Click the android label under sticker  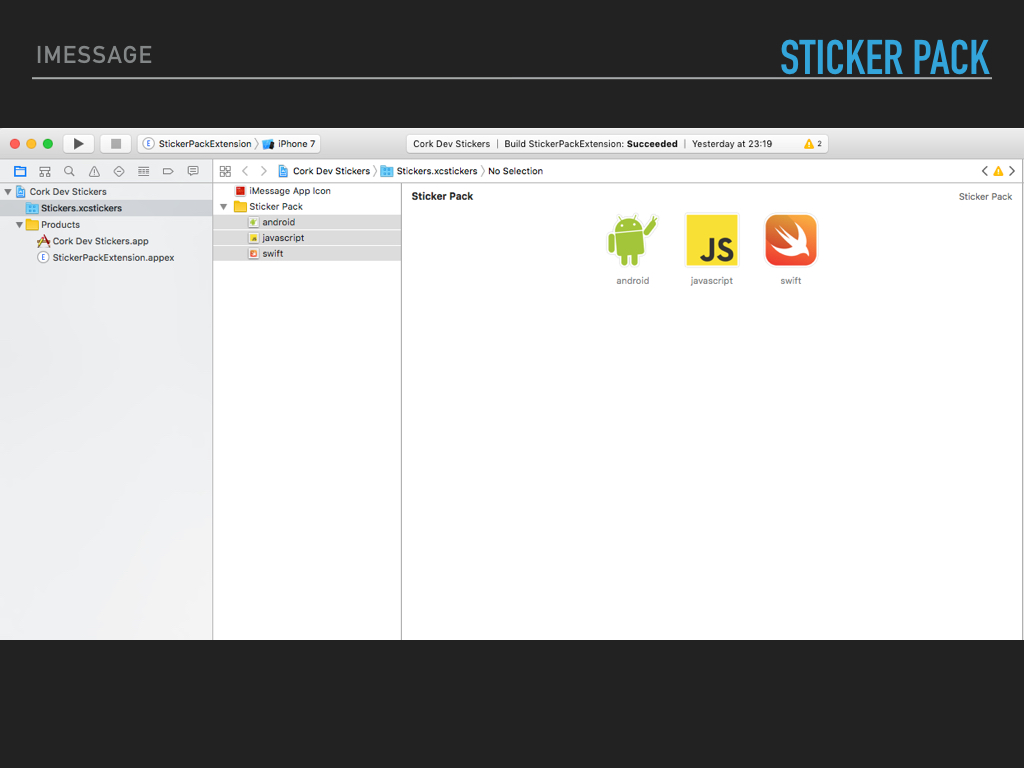[632, 281]
